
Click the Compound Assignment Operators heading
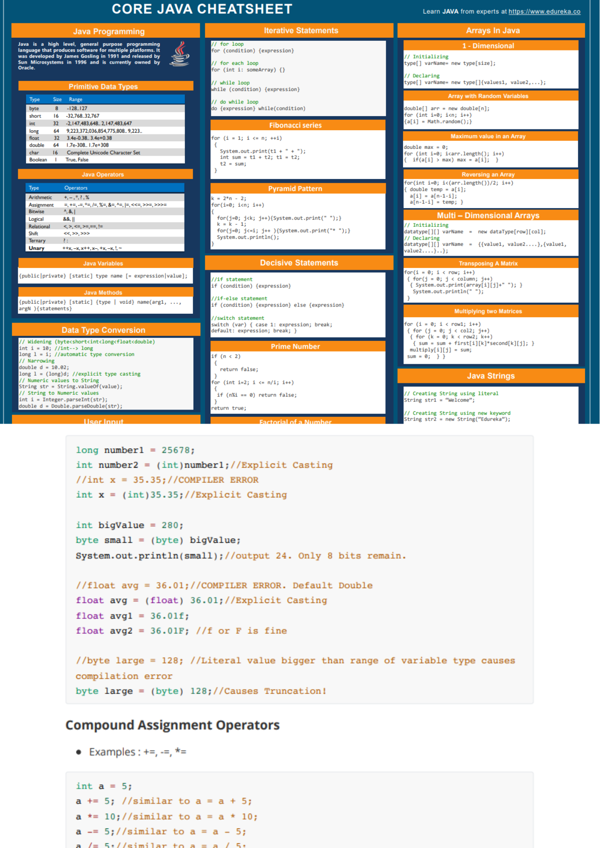click(173, 725)
